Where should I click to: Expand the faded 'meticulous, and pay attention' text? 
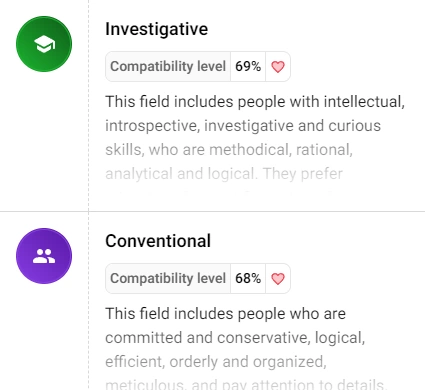[246, 384]
